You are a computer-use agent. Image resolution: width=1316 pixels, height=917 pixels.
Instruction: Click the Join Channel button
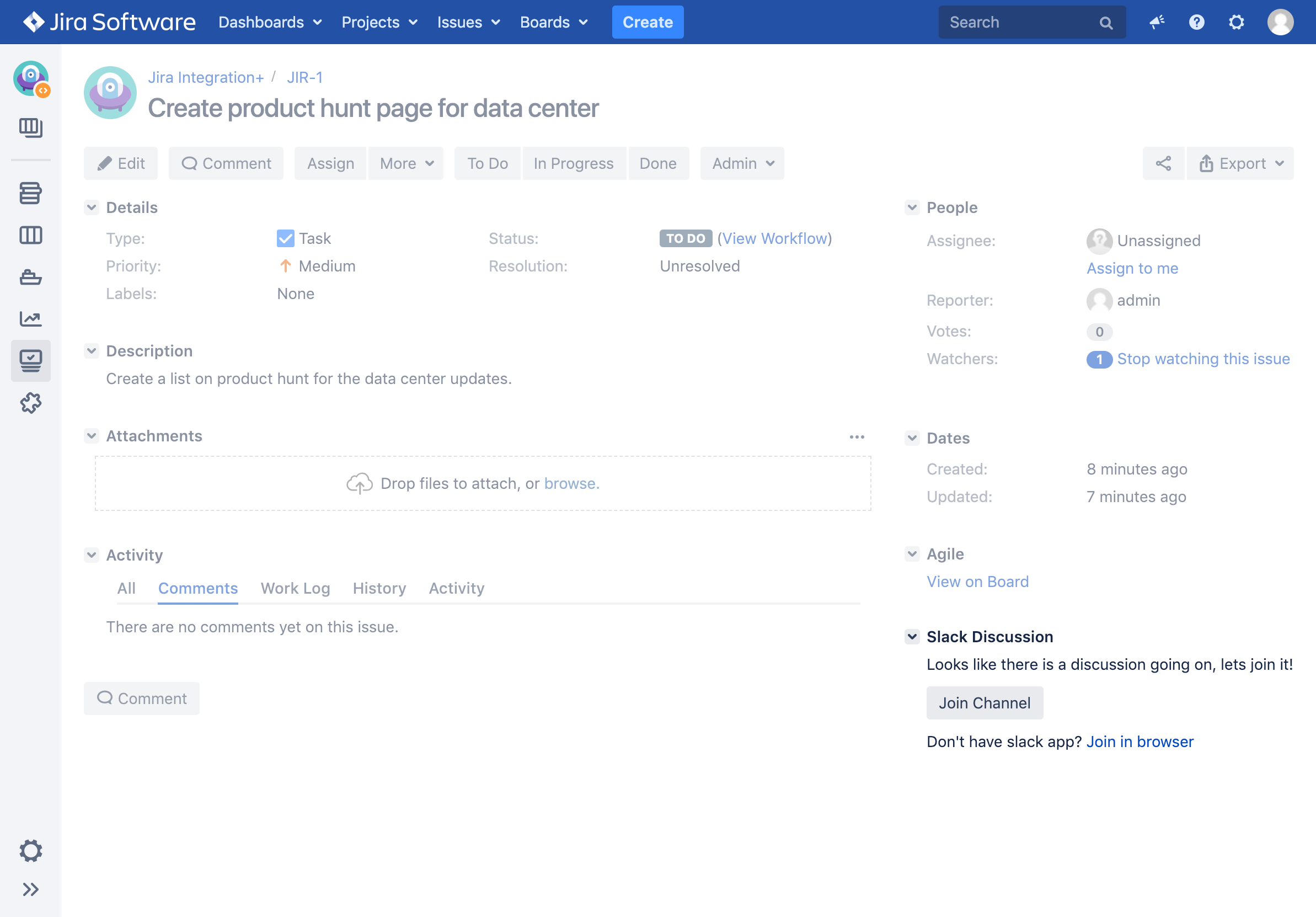(984, 703)
